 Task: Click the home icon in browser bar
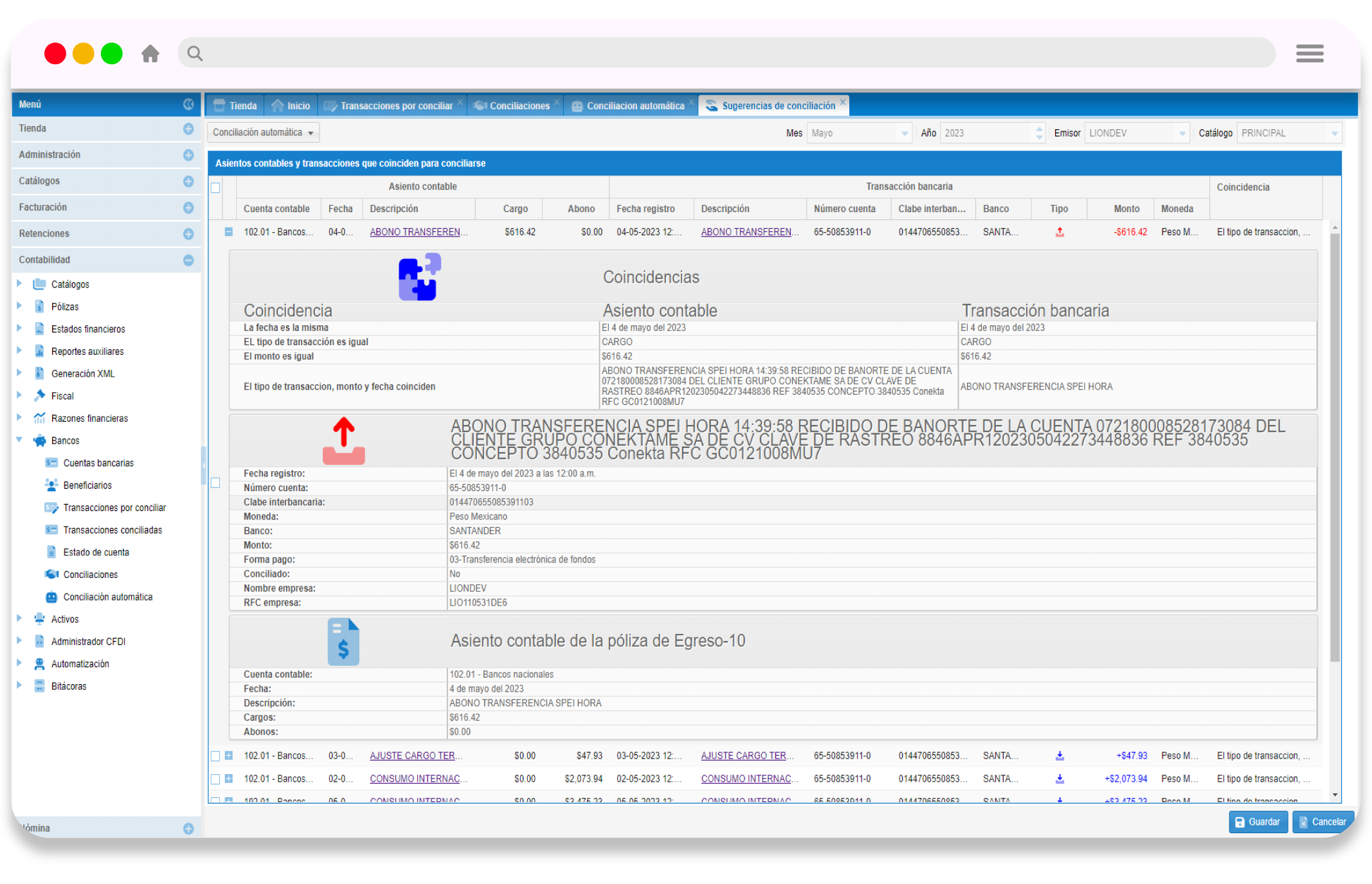pyautogui.click(x=150, y=53)
